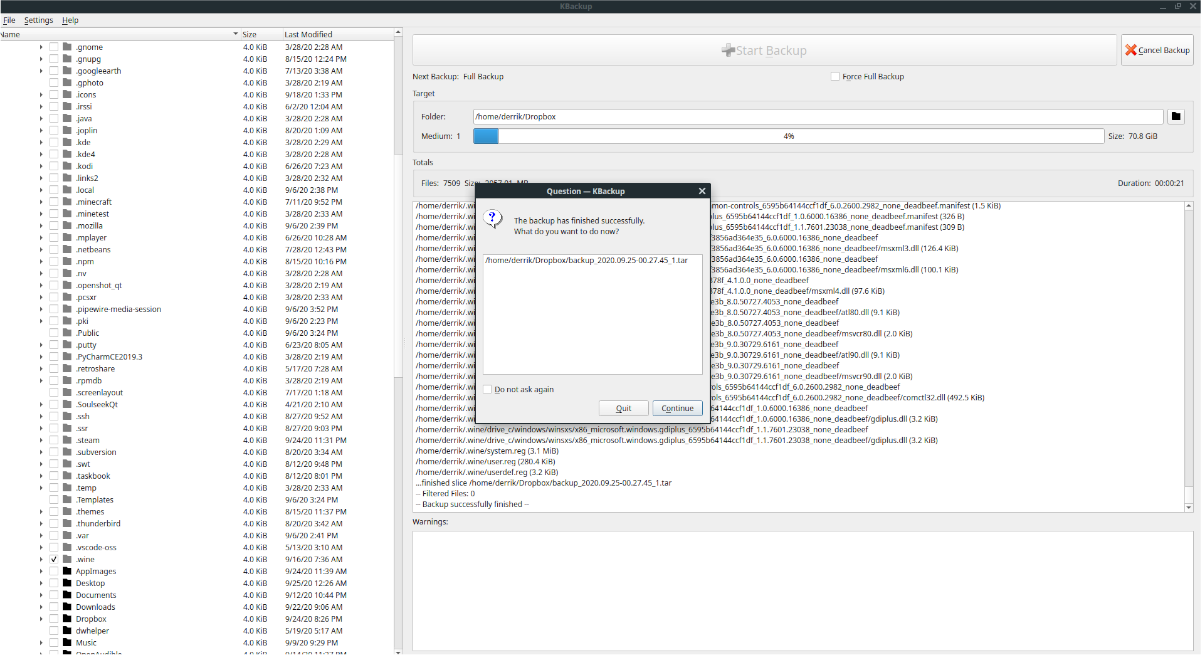Click the plus icon on Start Backup
Viewport: 1201px width, 655px height.
[x=729, y=49]
